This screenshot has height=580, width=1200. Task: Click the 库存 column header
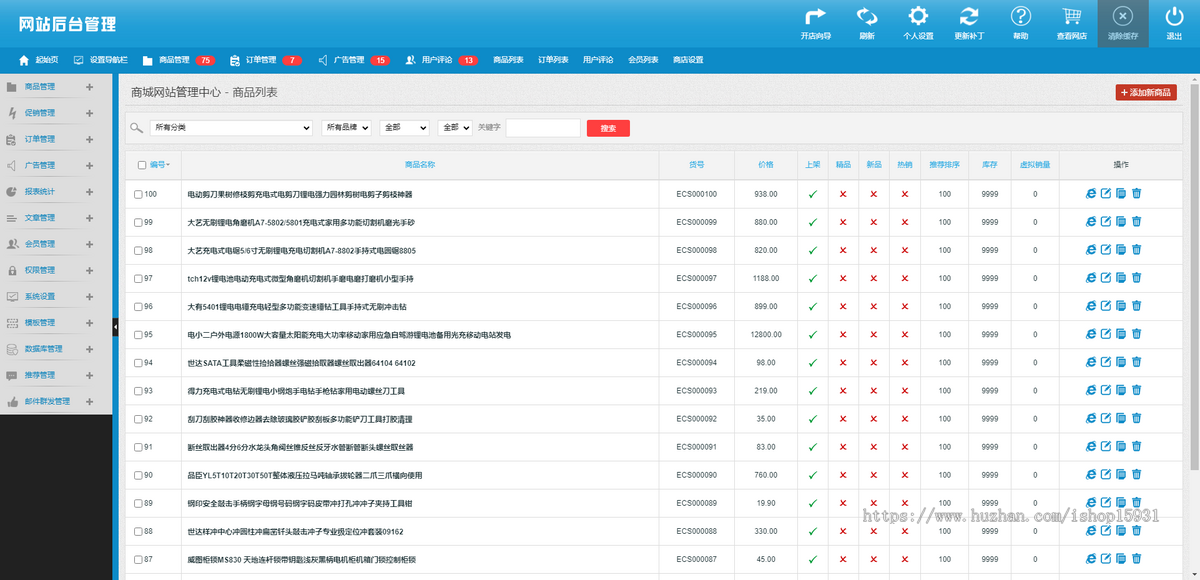tap(990, 164)
